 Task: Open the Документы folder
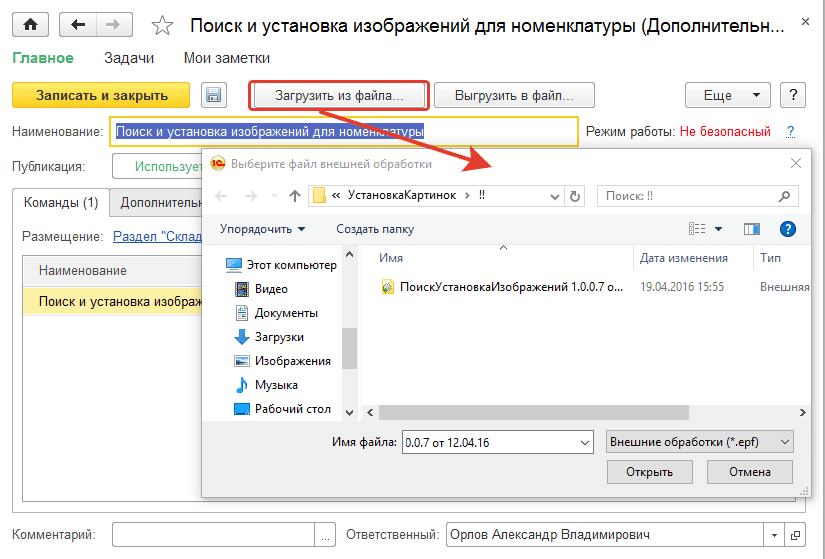pyautogui.click(x=276, y=313)
